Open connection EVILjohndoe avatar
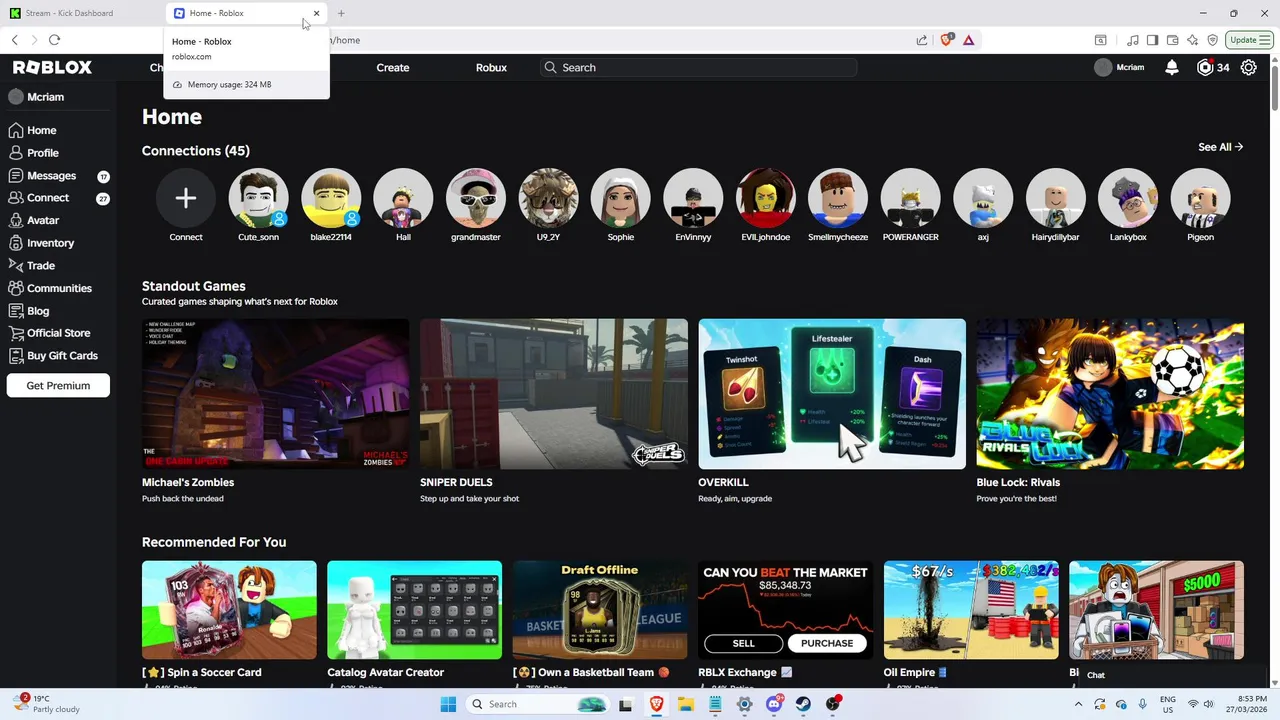The height and width of the screenshot is (720, 1280). click(766, 198)
